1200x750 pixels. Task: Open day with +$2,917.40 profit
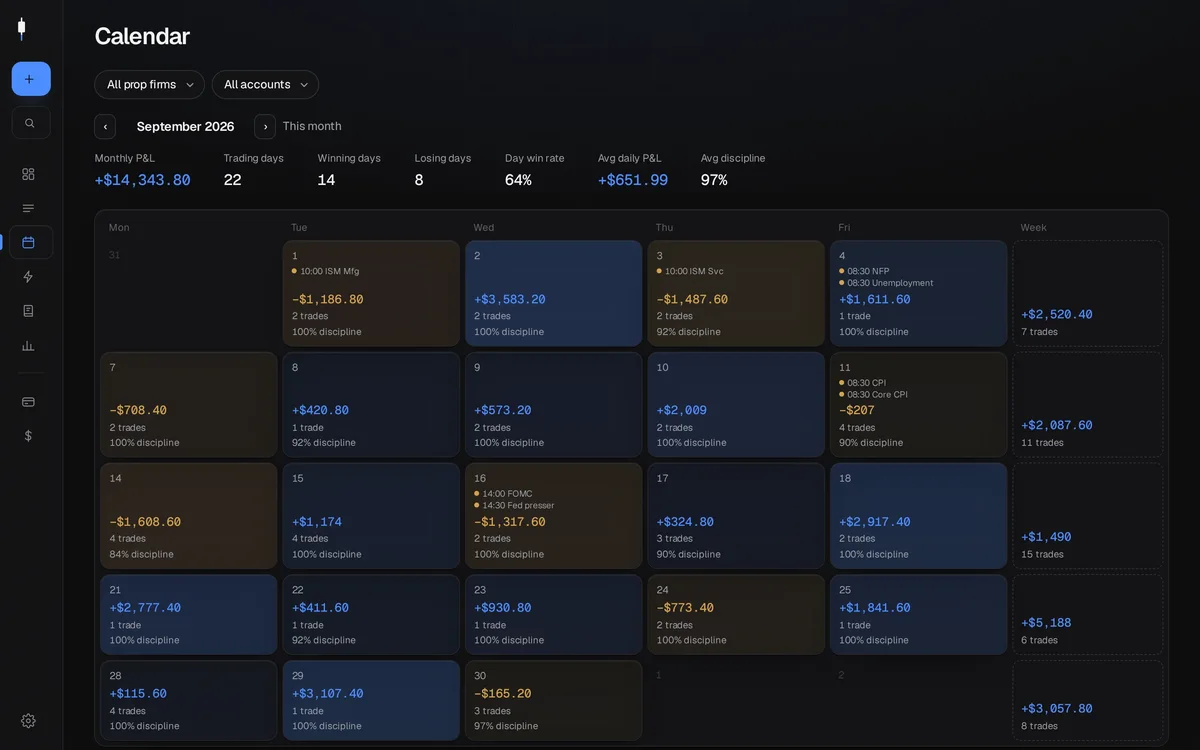tap(918, 516)
